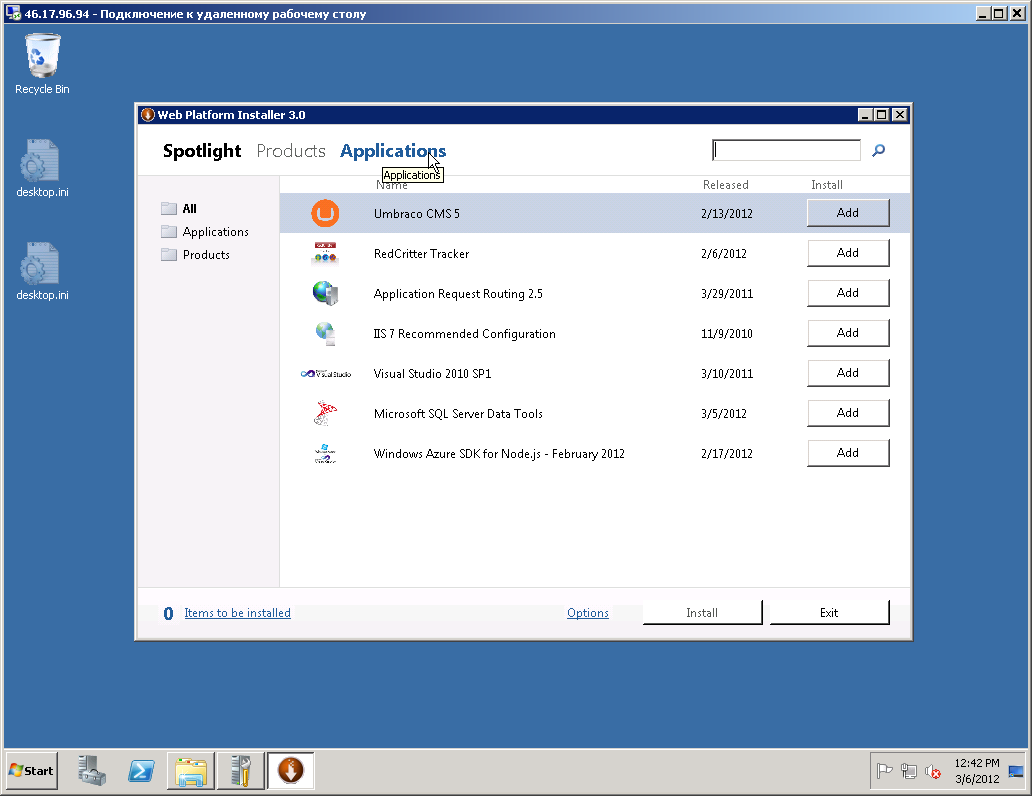Select the Applications folder in sidebar
Image resolution: width=1032 pixels, height=796 pixels.
205,232
